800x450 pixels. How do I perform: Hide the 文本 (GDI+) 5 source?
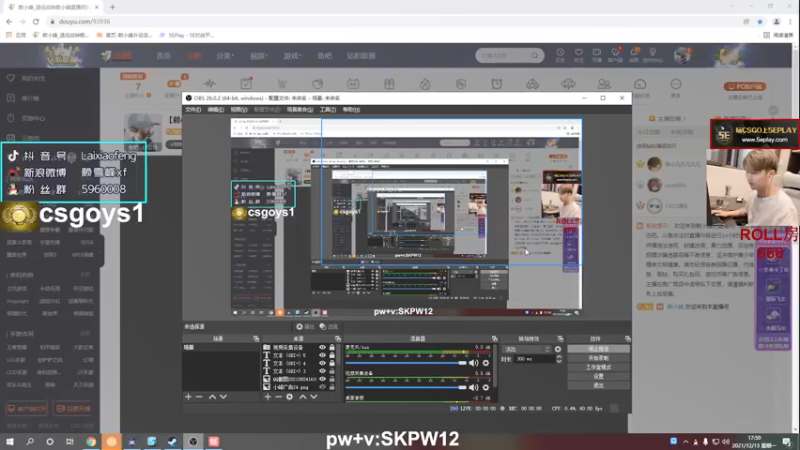[322, 355]
